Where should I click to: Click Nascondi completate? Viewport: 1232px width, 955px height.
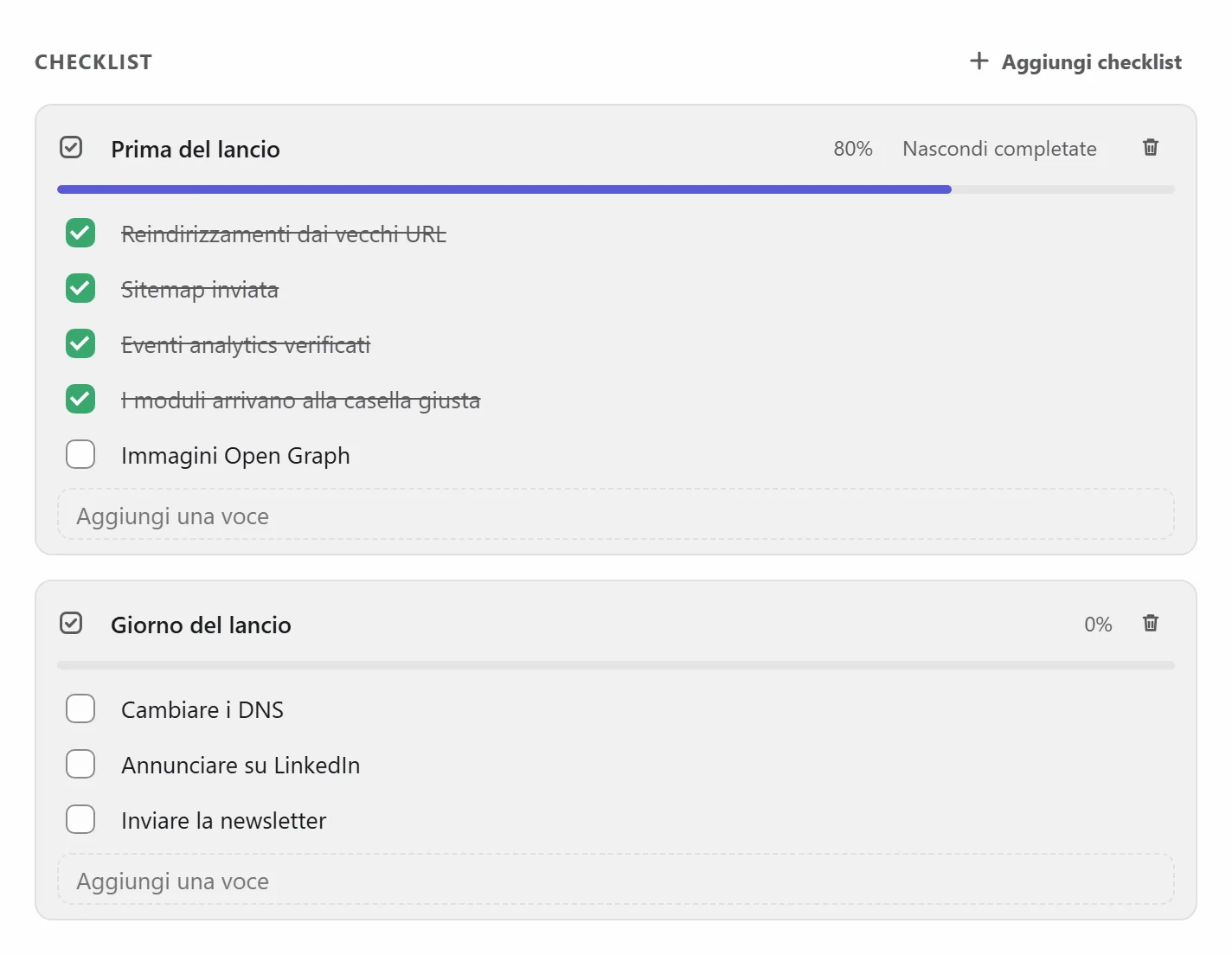click(999, 149)
